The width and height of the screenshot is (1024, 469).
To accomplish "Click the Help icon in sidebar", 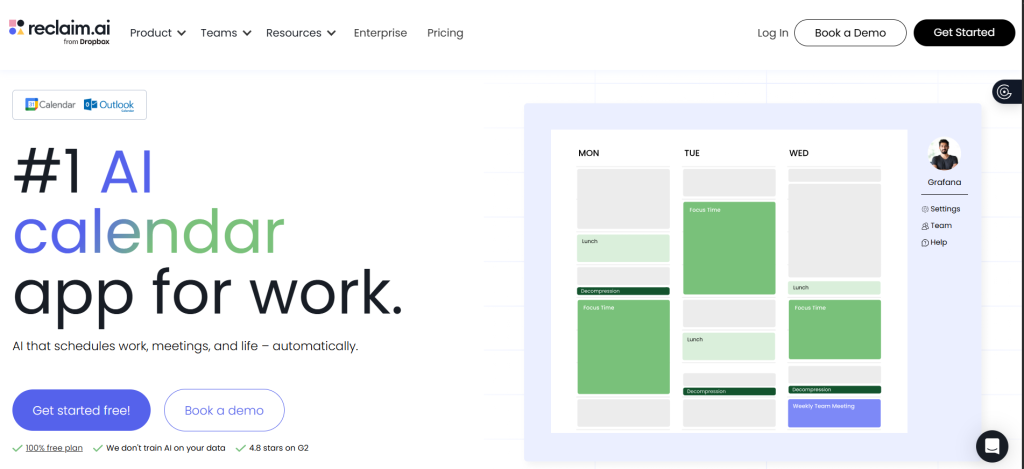I will pyautogui.click(x=925, y=242).
